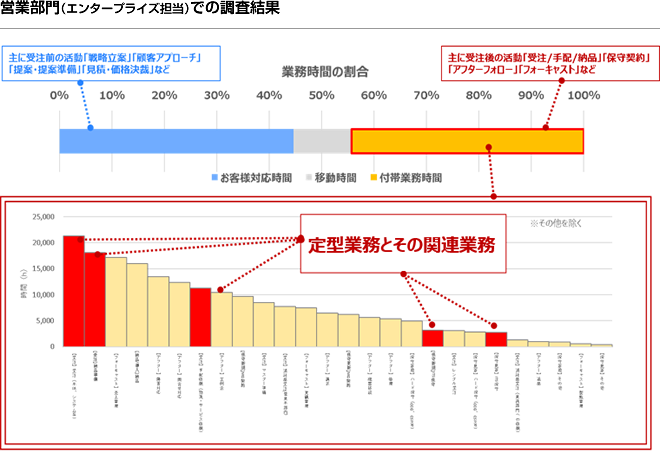This screenshot has width=660, height=451.
Task: Click the 業務時間の割合 chart title
Action: click(323, 72)
